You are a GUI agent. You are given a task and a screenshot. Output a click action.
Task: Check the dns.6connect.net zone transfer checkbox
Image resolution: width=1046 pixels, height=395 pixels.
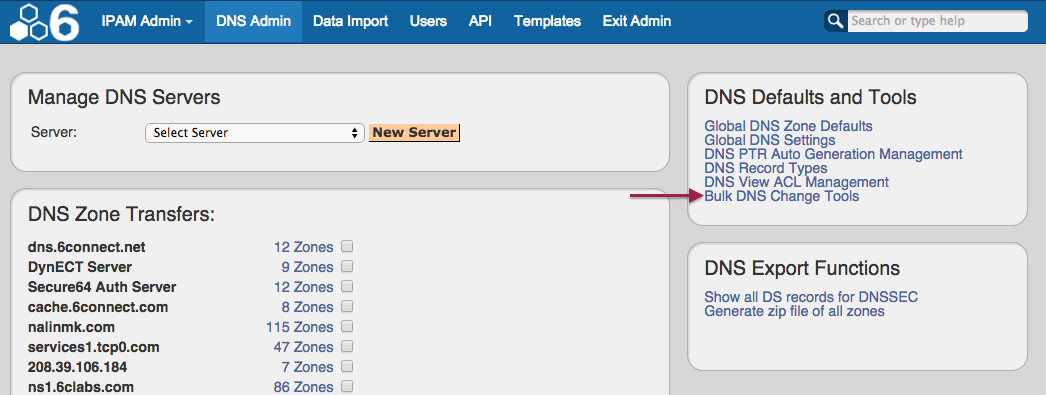coord(347,246)
